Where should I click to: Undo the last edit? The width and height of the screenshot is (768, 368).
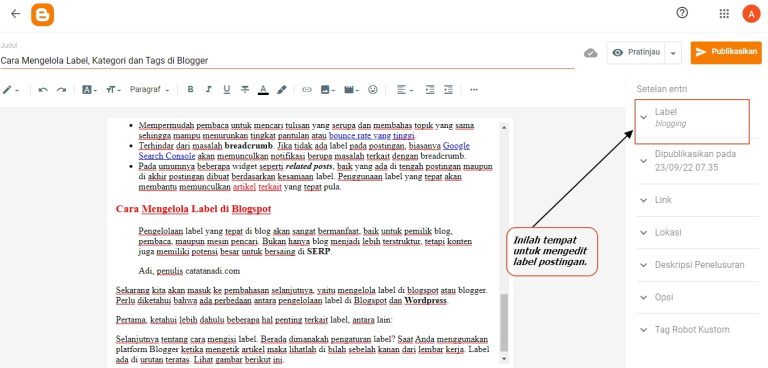43,90
